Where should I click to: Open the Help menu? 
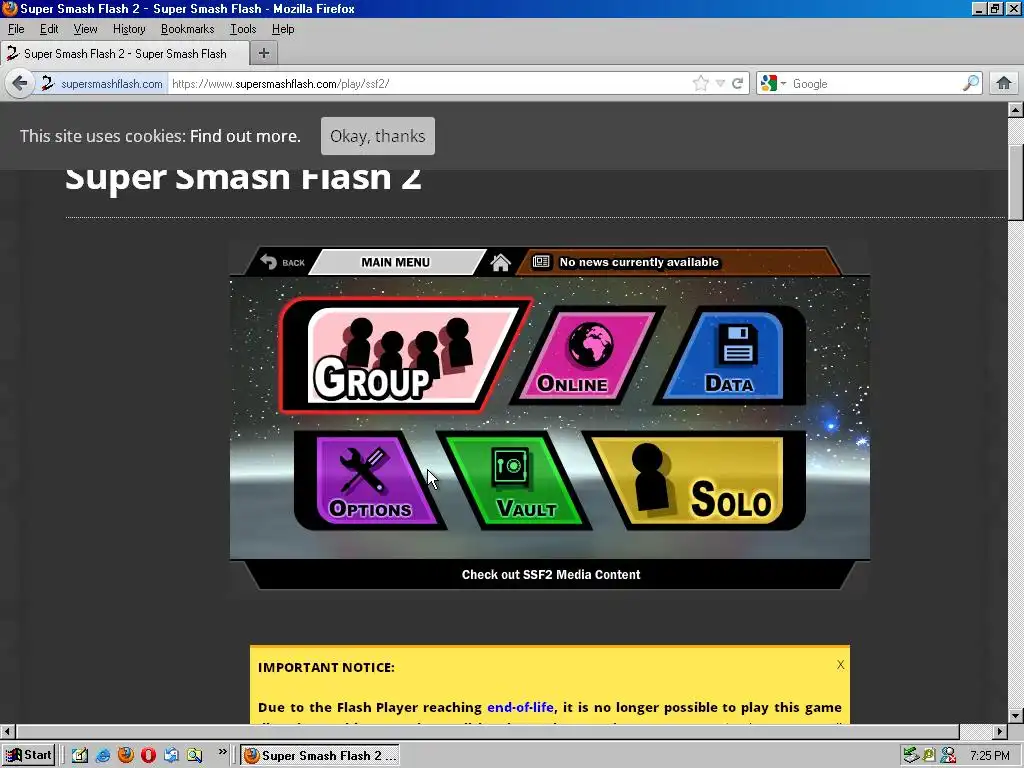pyautogui.click(x=283, y=29)
